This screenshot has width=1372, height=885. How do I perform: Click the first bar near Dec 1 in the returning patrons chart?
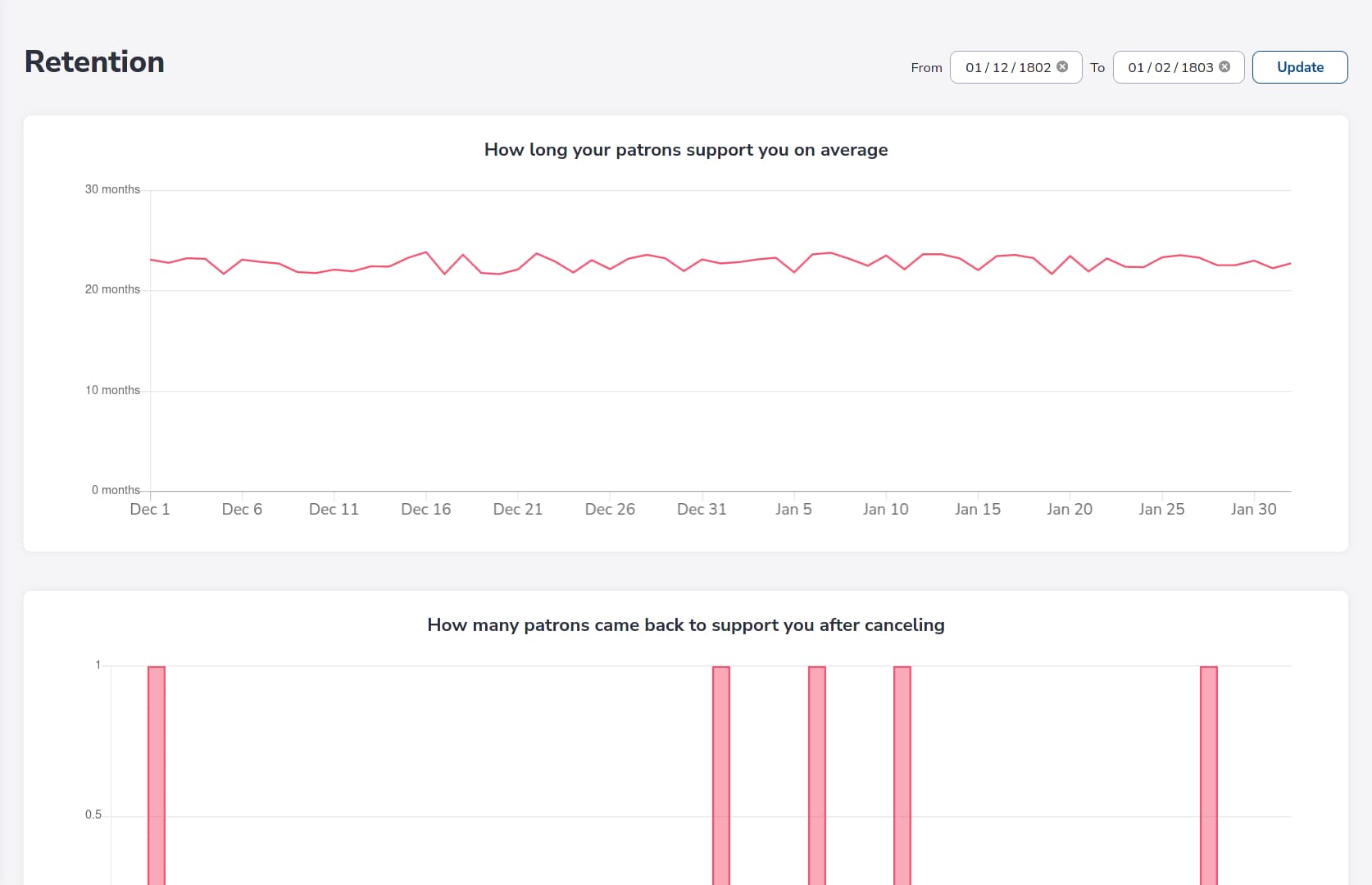coord(157,775)
